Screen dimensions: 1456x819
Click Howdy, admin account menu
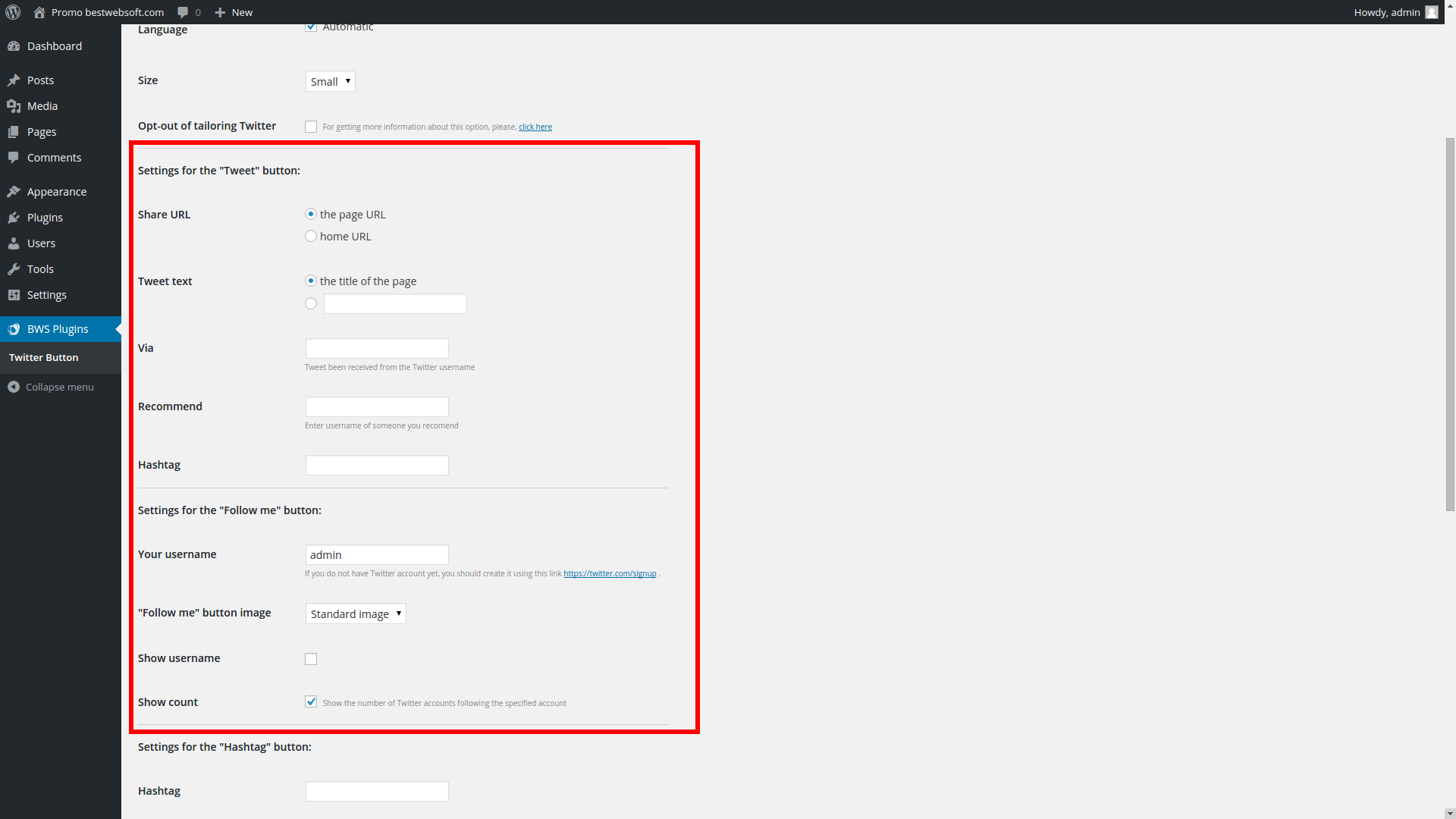1395,12
